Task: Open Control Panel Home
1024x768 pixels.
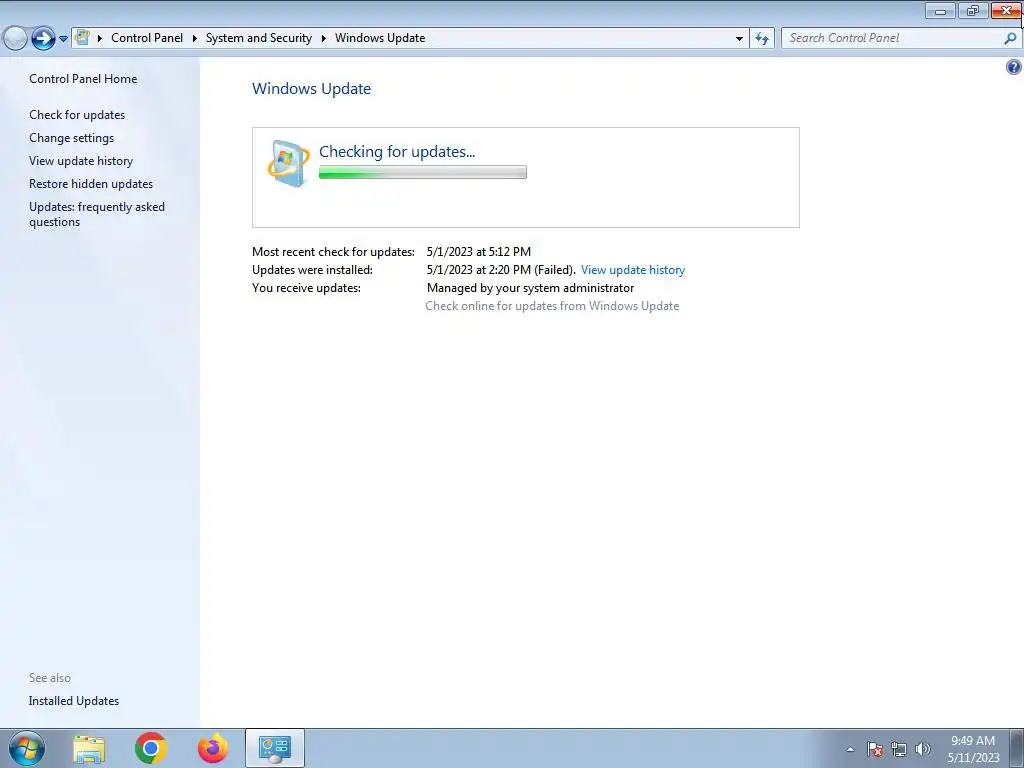Action: point(83,78)
